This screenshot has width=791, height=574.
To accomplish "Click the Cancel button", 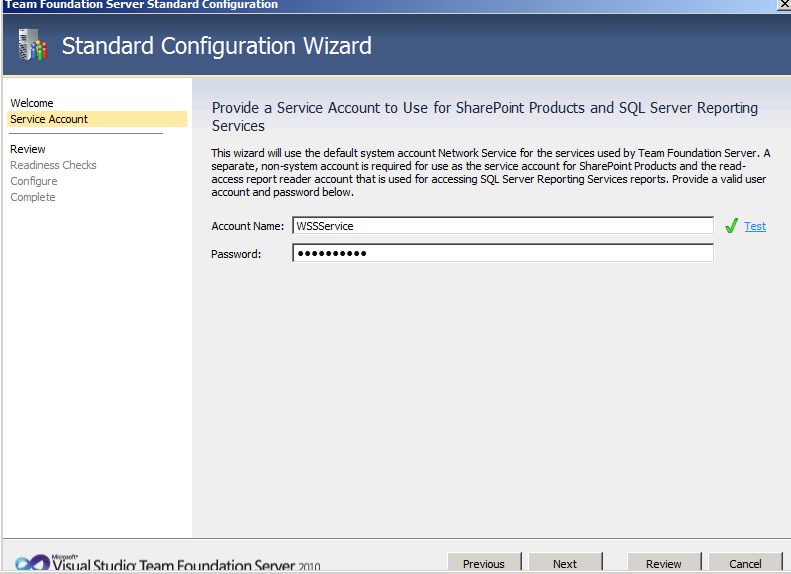I will 745,563.
